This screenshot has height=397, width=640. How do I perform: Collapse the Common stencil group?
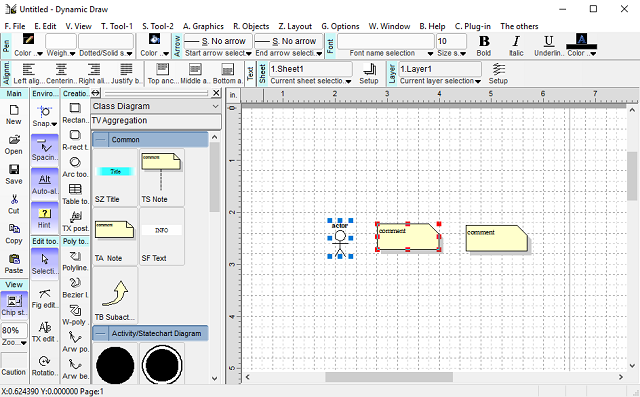click(x=100, y=140)
